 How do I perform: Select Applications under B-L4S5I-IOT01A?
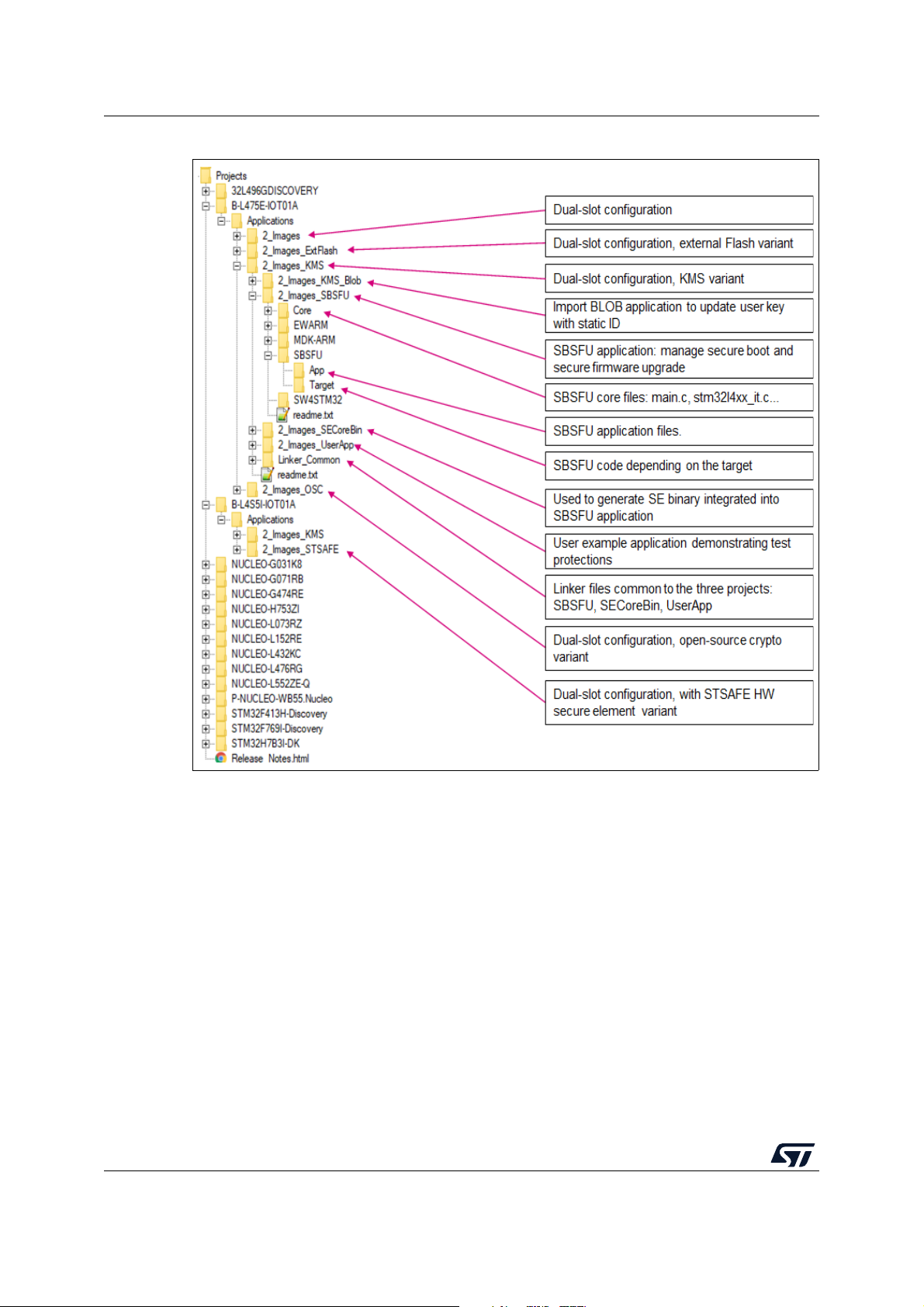click(x=270, y=520)
